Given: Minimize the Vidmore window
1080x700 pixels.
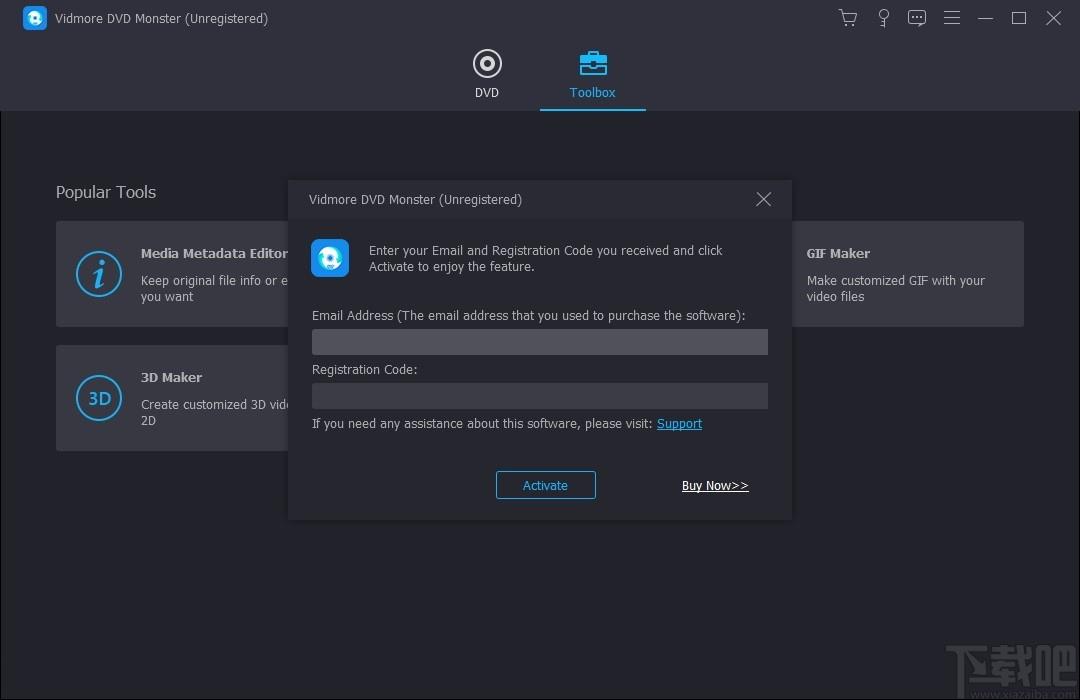Looking at the screenshot, I should click(x=986, y=18).
